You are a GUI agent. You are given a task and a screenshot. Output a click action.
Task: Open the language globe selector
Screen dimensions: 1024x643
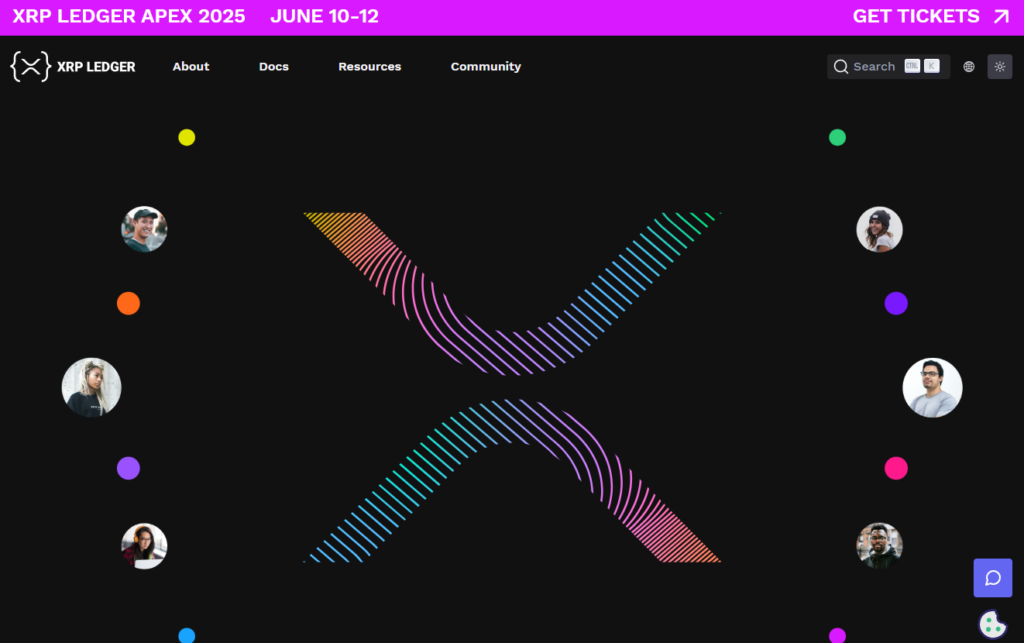coord(968,67)
